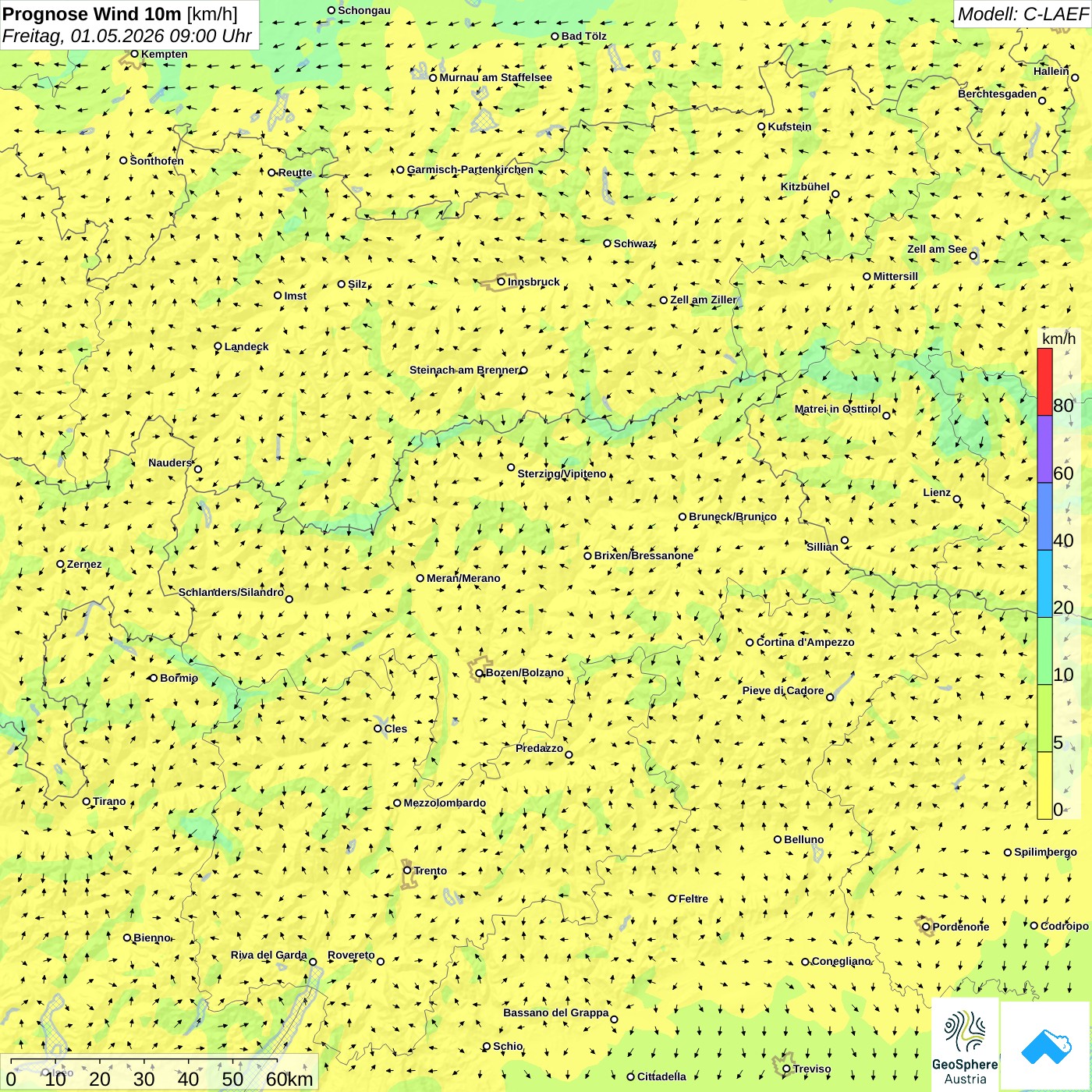Click the Bozen/Bolzano city marker

click(x=480, y=673)
